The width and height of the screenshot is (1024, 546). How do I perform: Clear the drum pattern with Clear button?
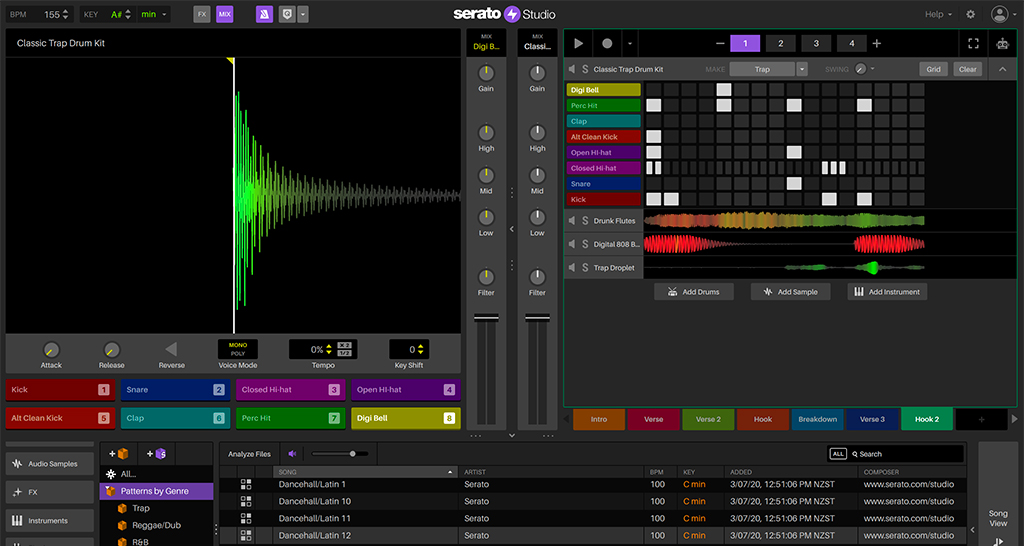pos(967,69)
